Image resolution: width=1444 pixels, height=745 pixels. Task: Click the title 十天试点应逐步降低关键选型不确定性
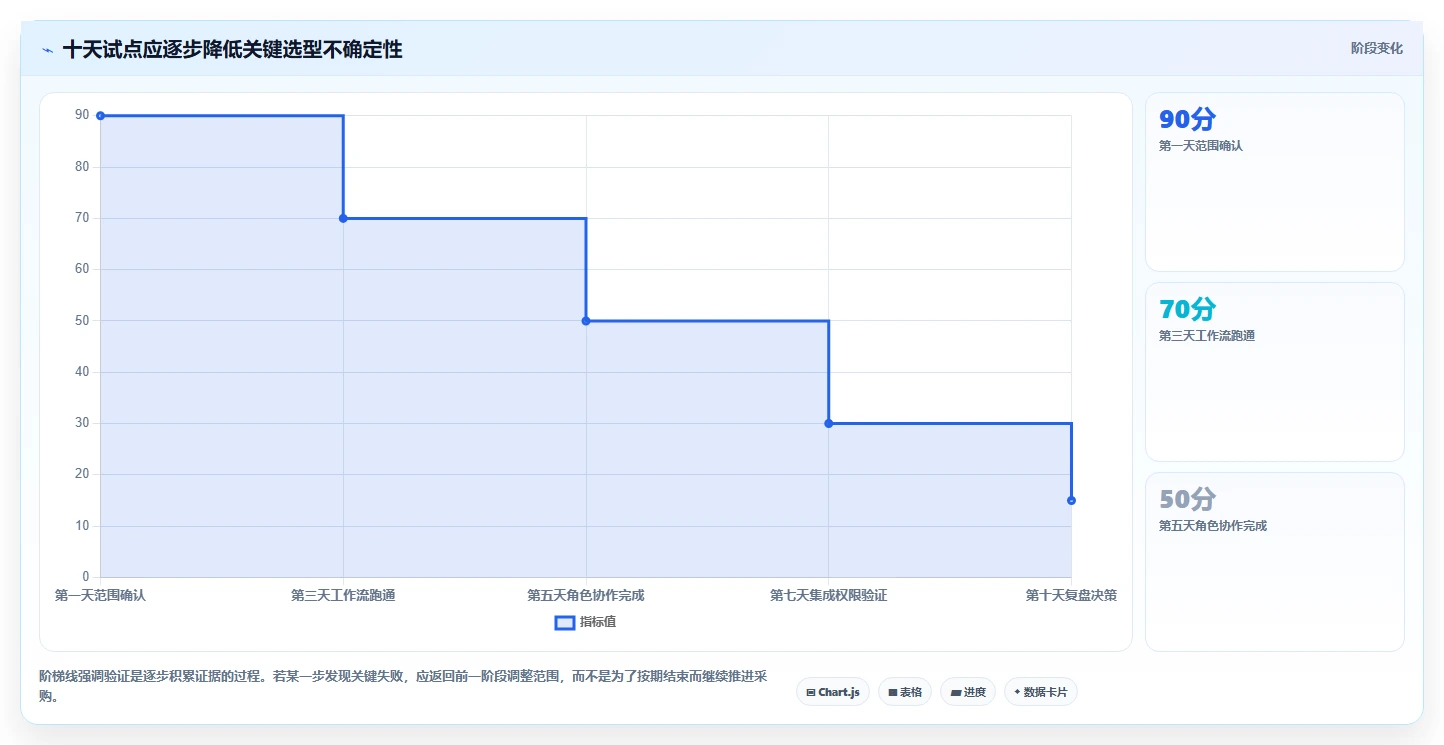233,49
